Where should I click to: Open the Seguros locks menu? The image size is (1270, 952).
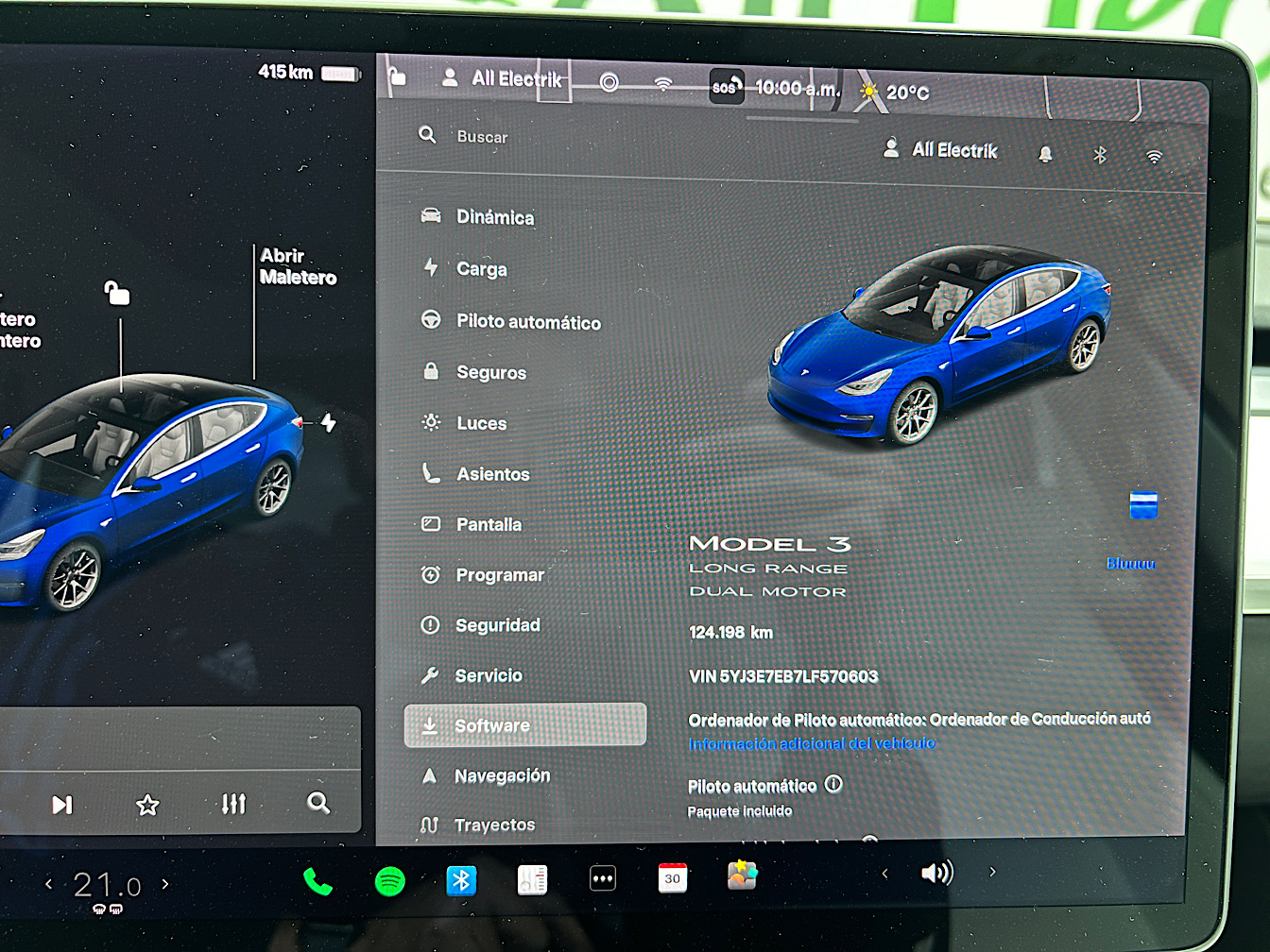click(473, 372)
